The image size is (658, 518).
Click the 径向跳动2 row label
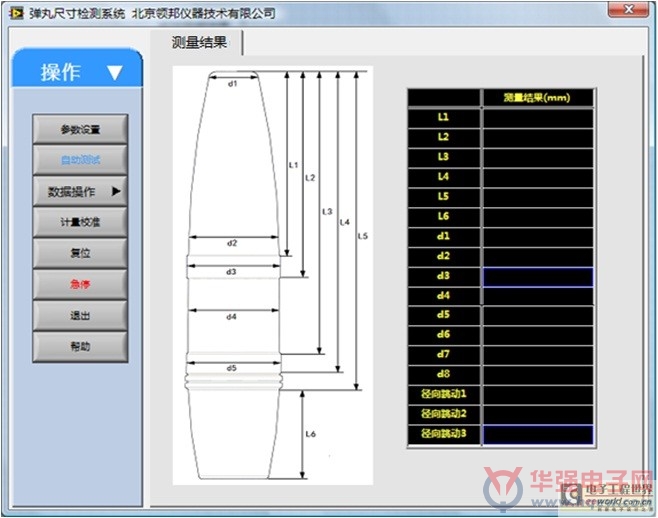(444, 414)
